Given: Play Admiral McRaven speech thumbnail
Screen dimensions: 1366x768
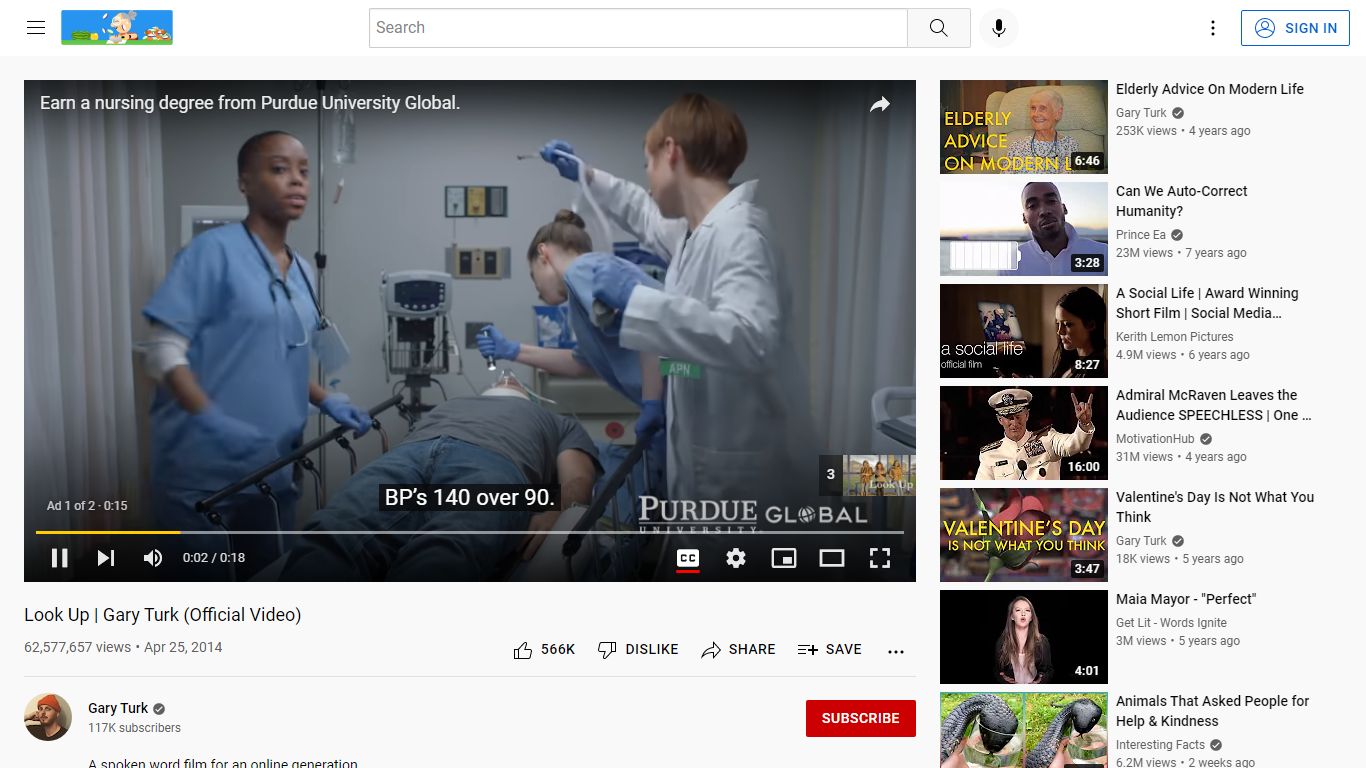Looking at the screenshot, I should coord(1024,433).
